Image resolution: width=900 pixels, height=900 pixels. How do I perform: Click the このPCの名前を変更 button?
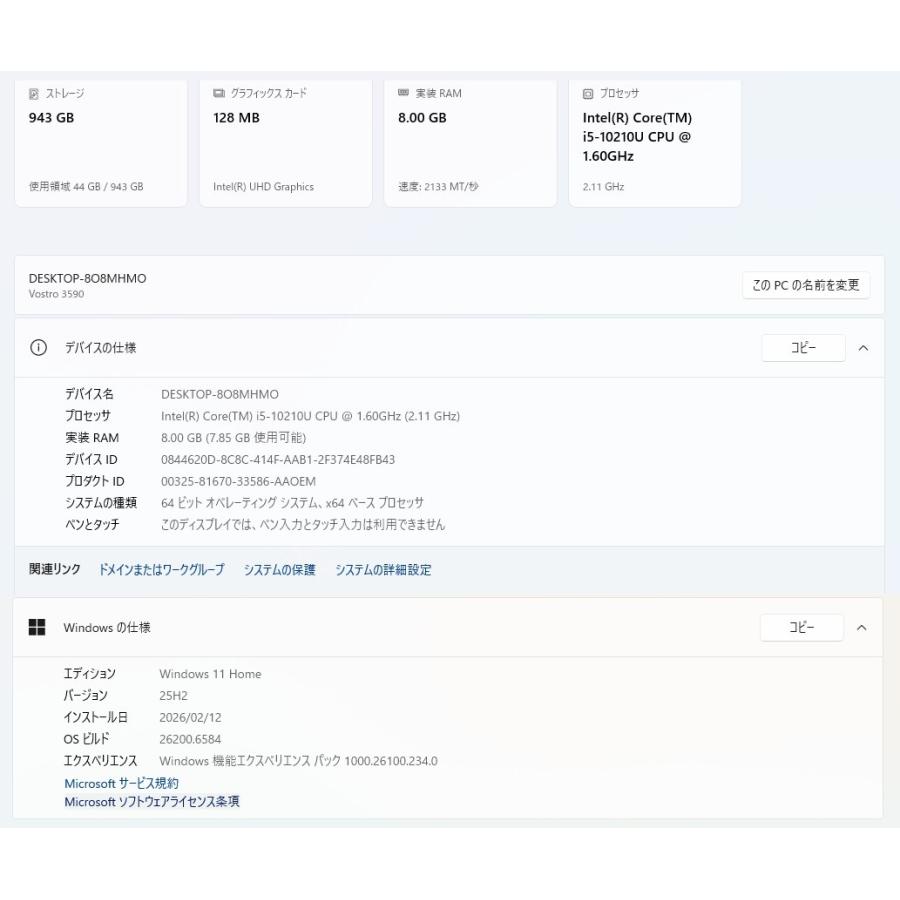805,284
